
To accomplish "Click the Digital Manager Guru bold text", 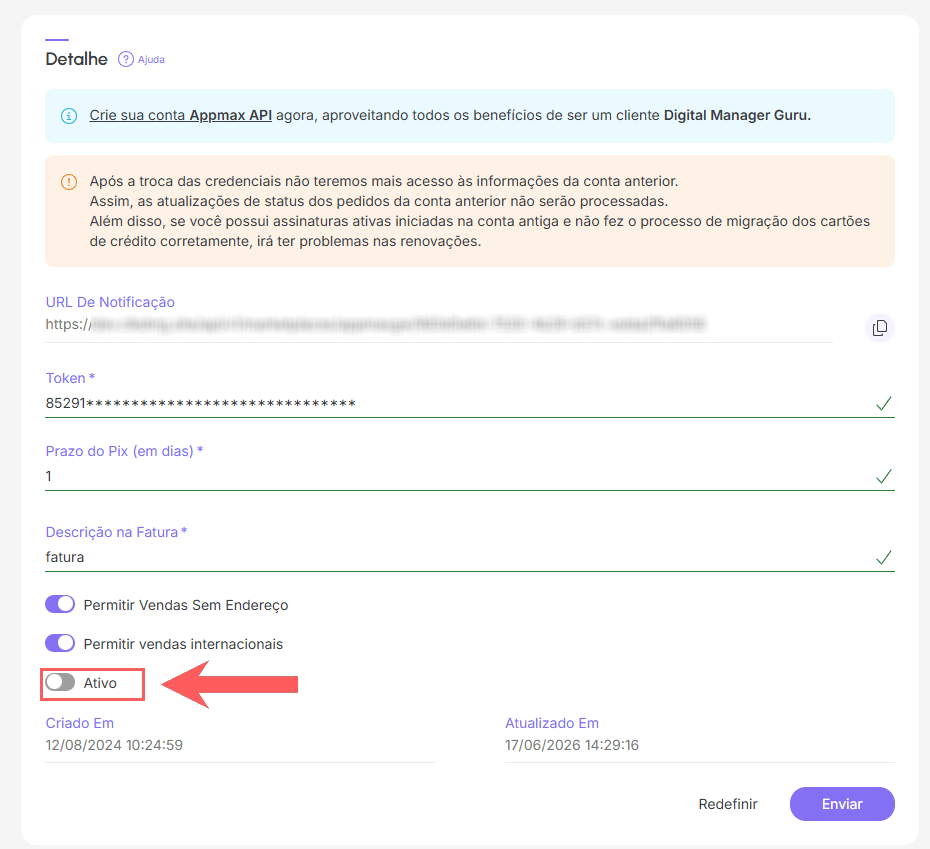I will [737, 115].
